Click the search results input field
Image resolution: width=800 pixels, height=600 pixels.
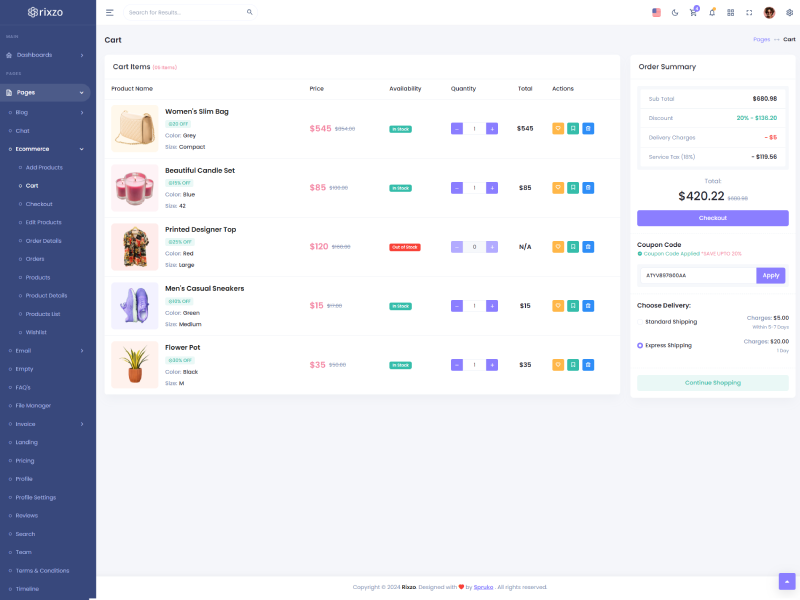pyautogui.click(x=185, y=12)
